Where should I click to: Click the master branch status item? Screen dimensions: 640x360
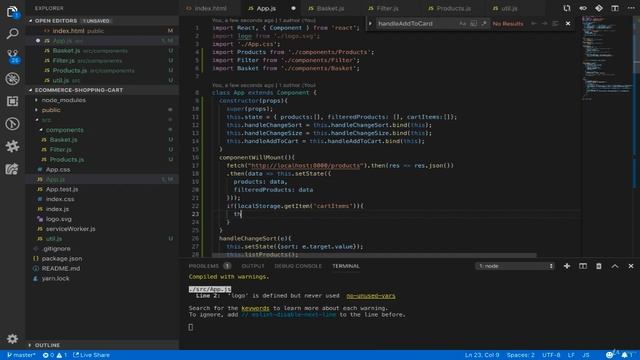click(x=21, y=355)
